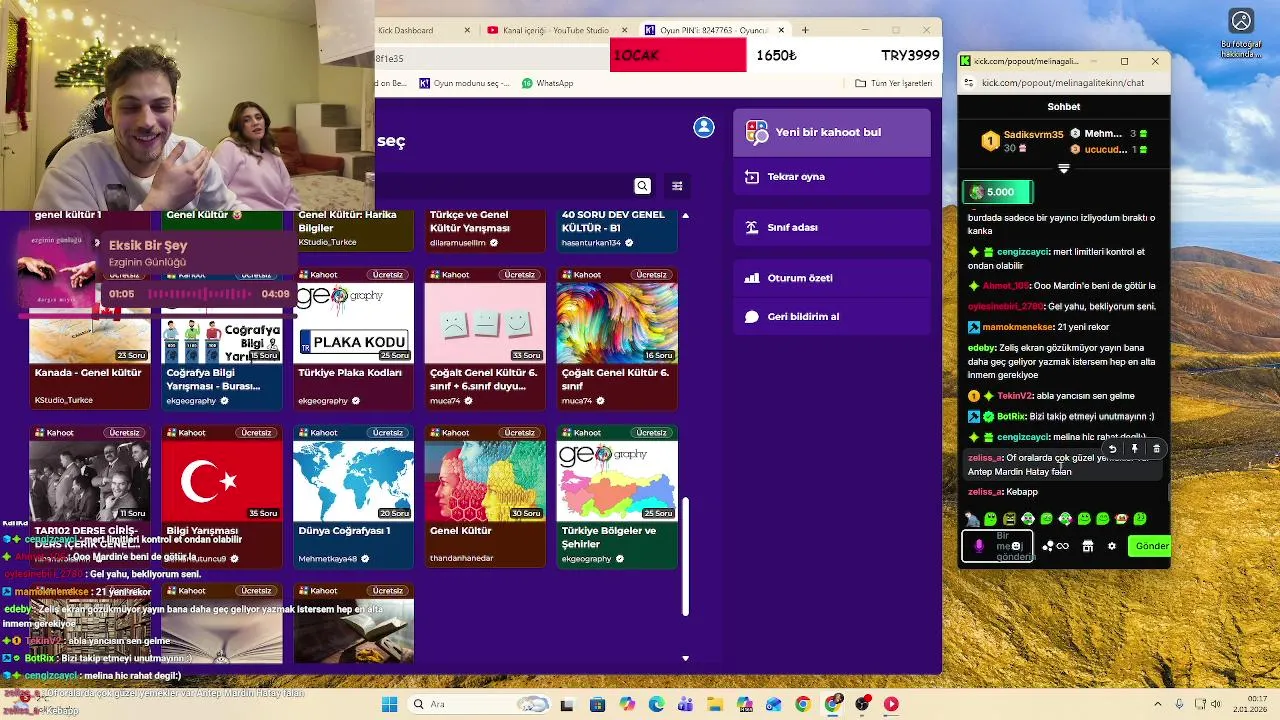Image resolution: width=1280 pixels, height=720 pixels.
Task: Send the chat message with Gönder
Action: tap(1150, 546)
